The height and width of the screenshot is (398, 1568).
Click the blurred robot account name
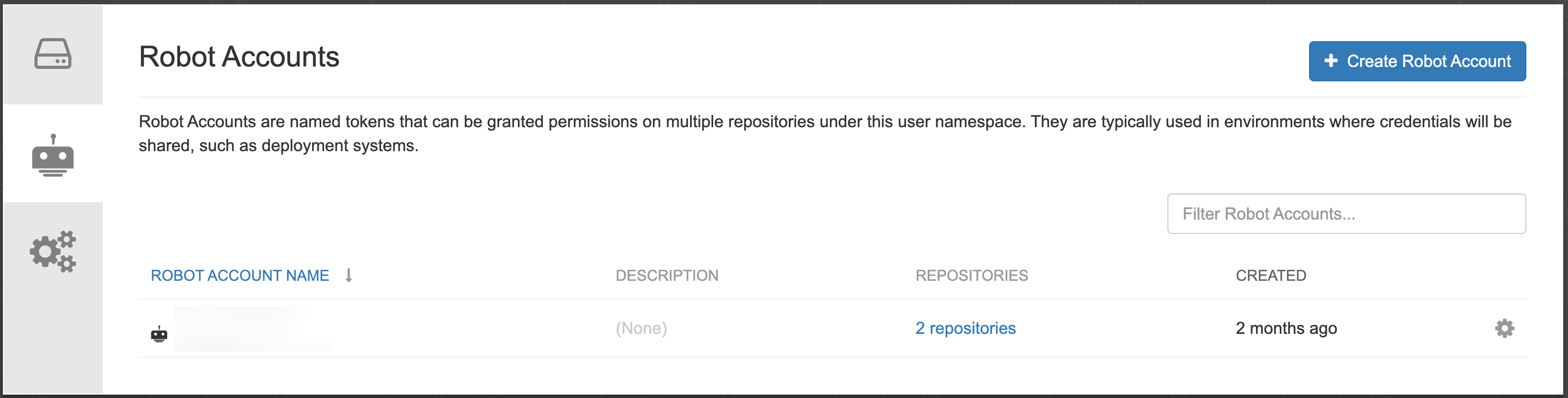coord(252,329)
